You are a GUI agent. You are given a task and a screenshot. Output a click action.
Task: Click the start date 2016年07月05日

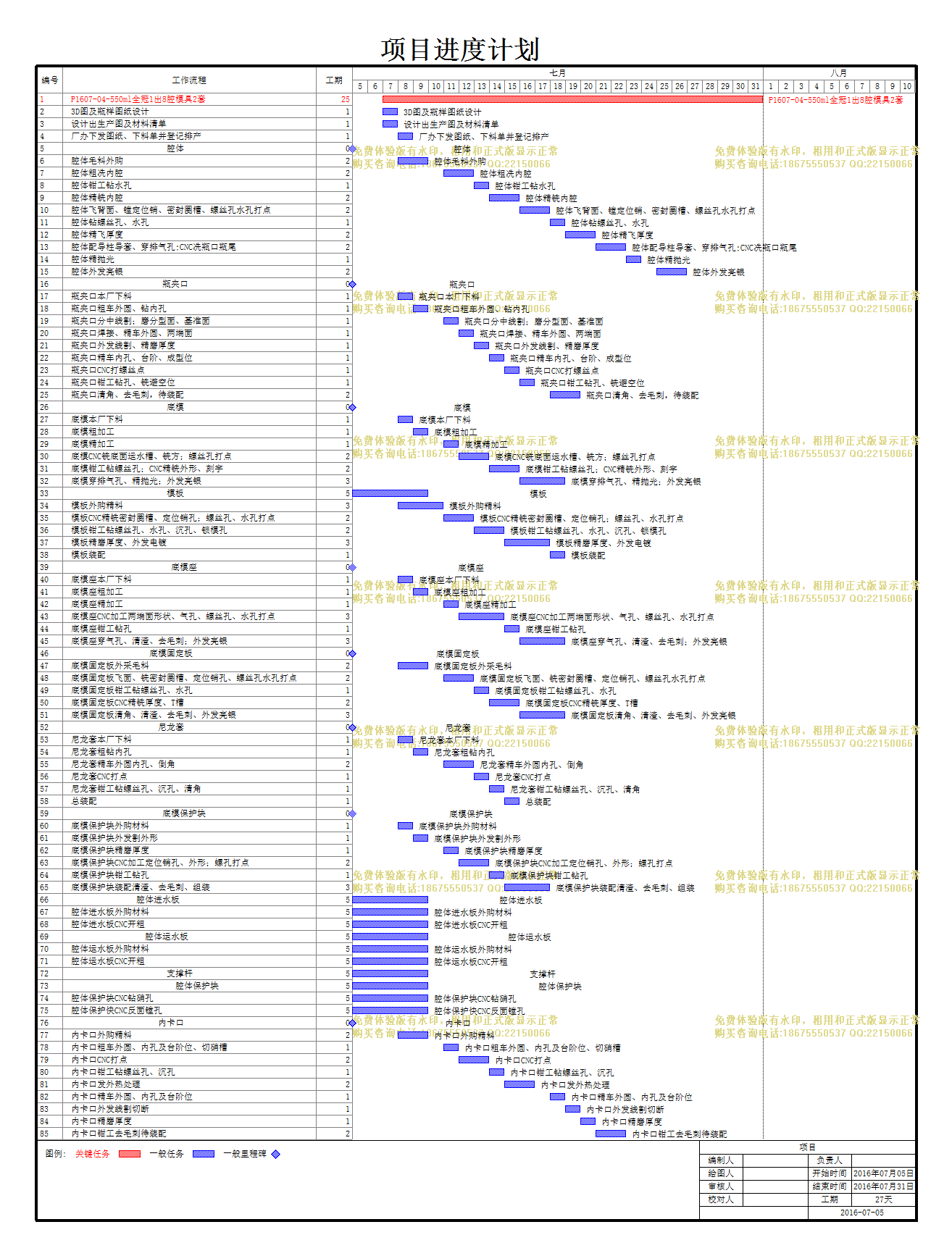point(883,1173)
